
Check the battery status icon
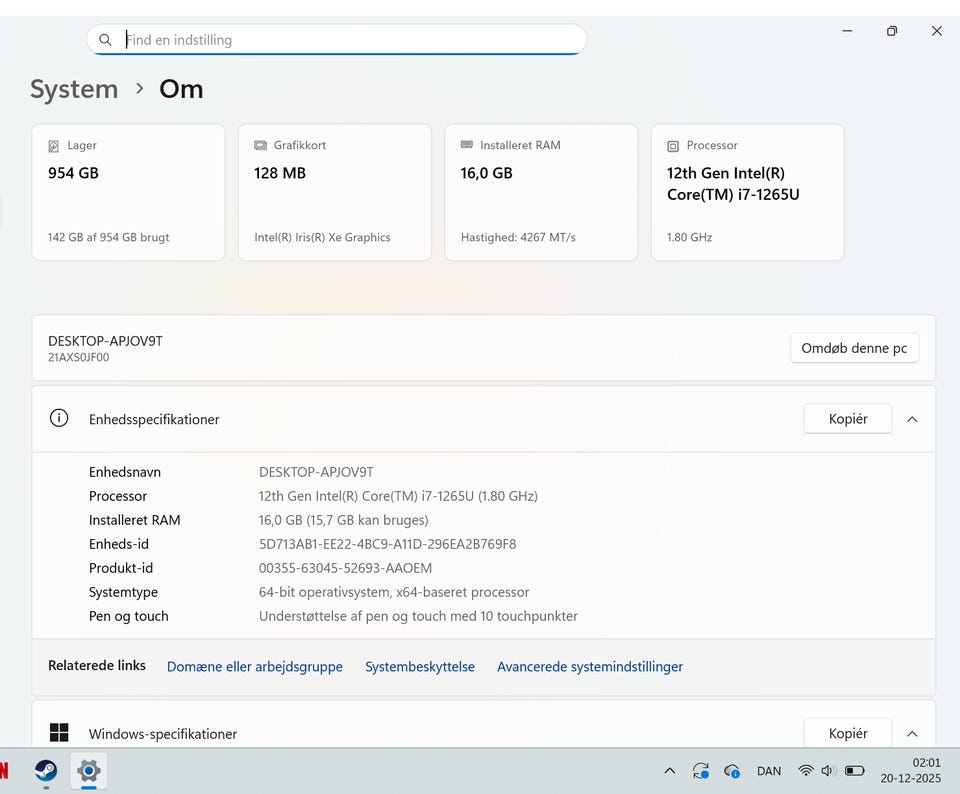click(854, 771)
